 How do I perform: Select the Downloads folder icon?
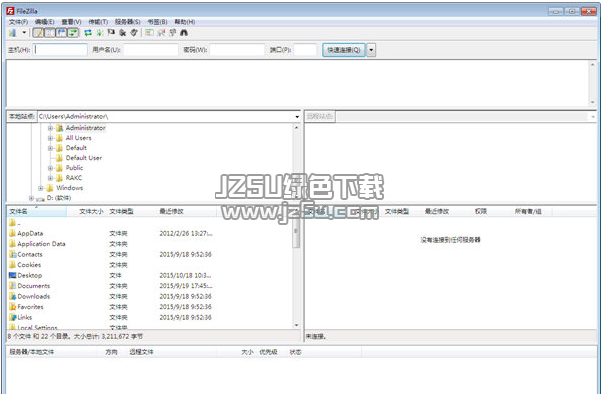pos(12,296)
